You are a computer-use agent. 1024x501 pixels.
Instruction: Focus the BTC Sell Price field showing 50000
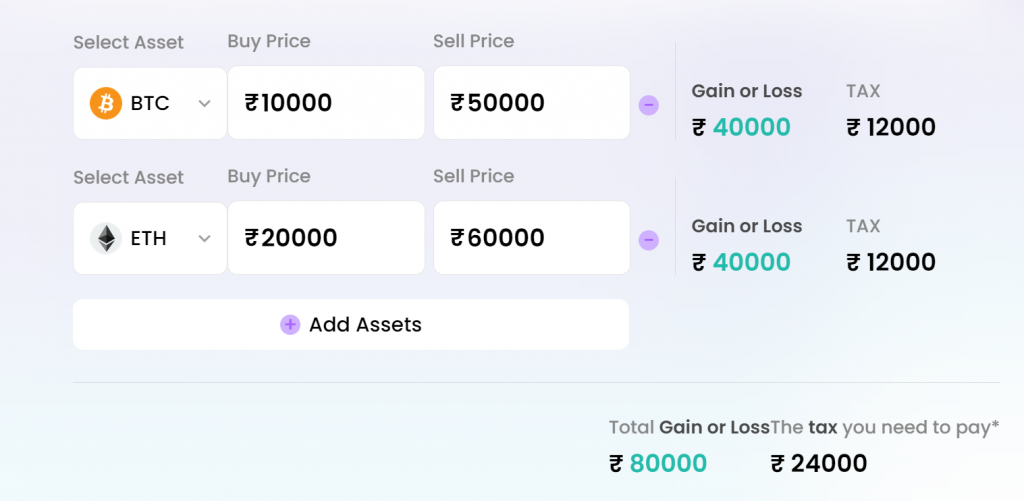532,103
